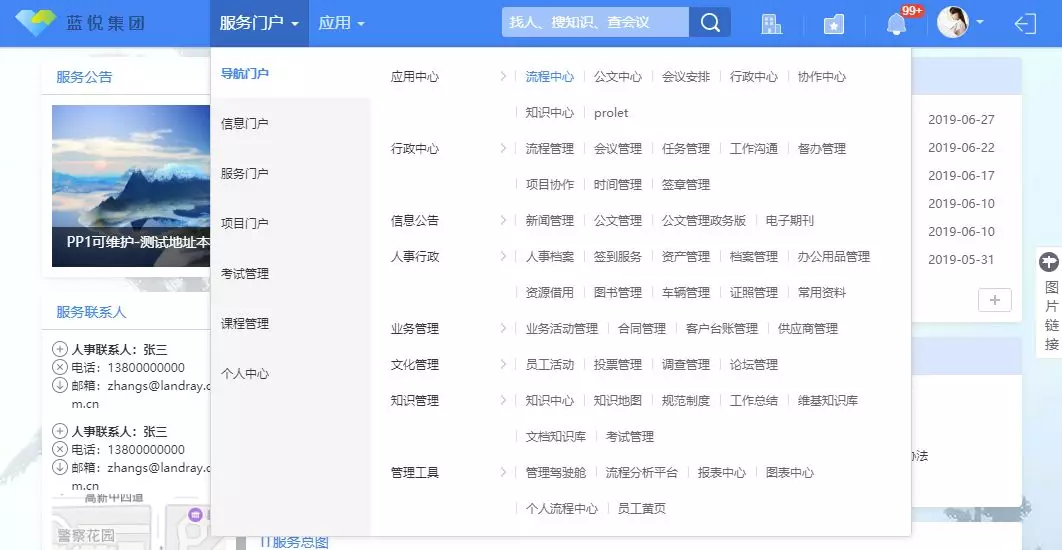Expand the 管理工具 chevron arrow
This screenshot has width=1062, height=550.
click(503, 471)
